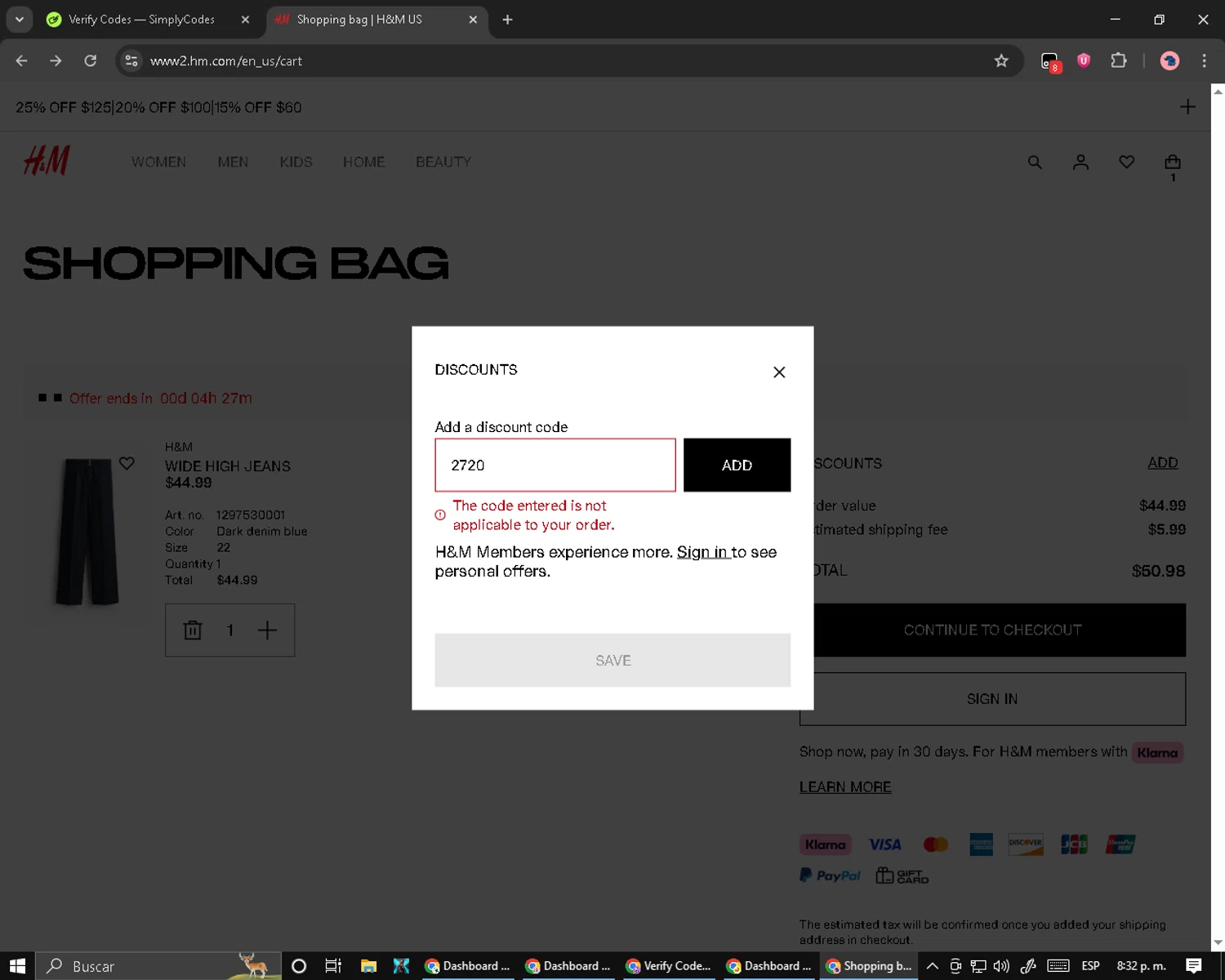Click the address bar URL
Viewport: 1225px width, 980px height.
click(x=226, y=61)
